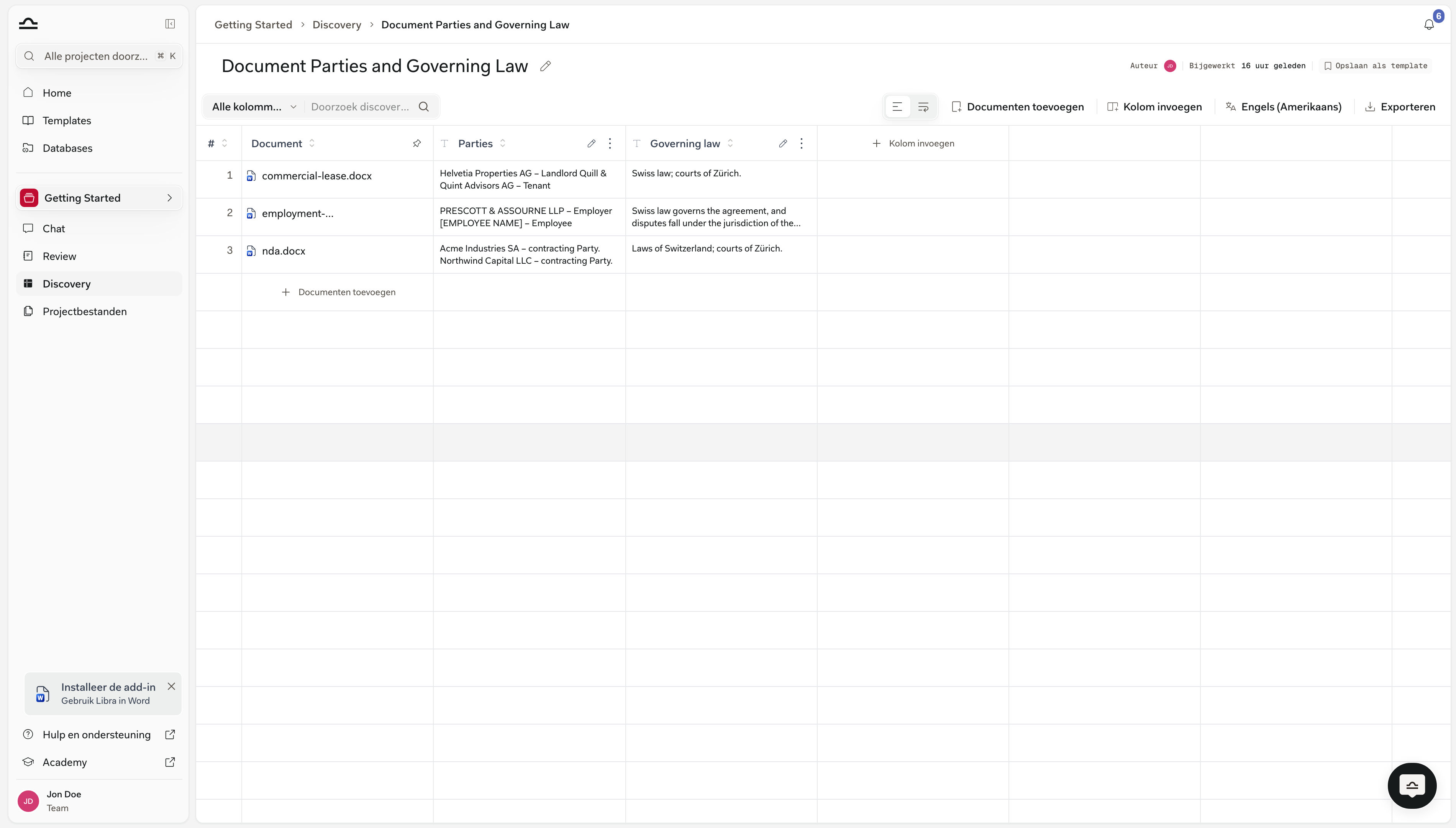This screenshot has height=828, width=1456.
Task: Dismiss the Word add-in install banner
Action: click(x=171, y=687)
